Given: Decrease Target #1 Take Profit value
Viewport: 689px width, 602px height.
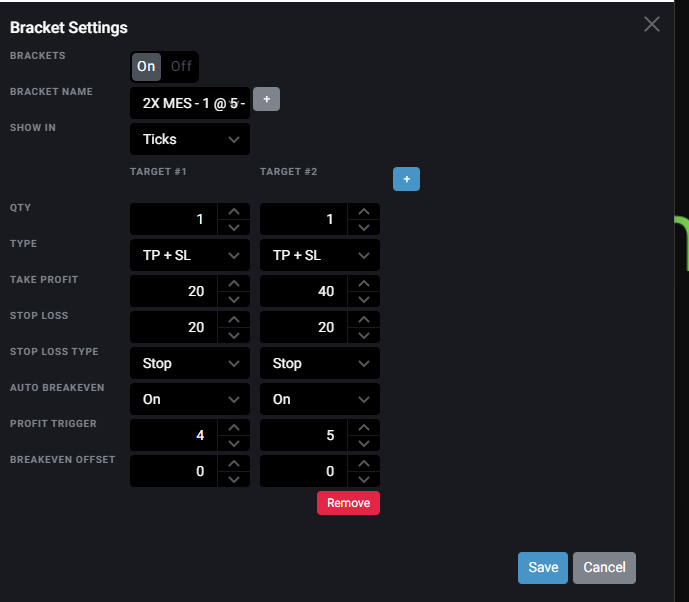Looking at the screenshot, I should pyautogui.click(x=234, y=299).
